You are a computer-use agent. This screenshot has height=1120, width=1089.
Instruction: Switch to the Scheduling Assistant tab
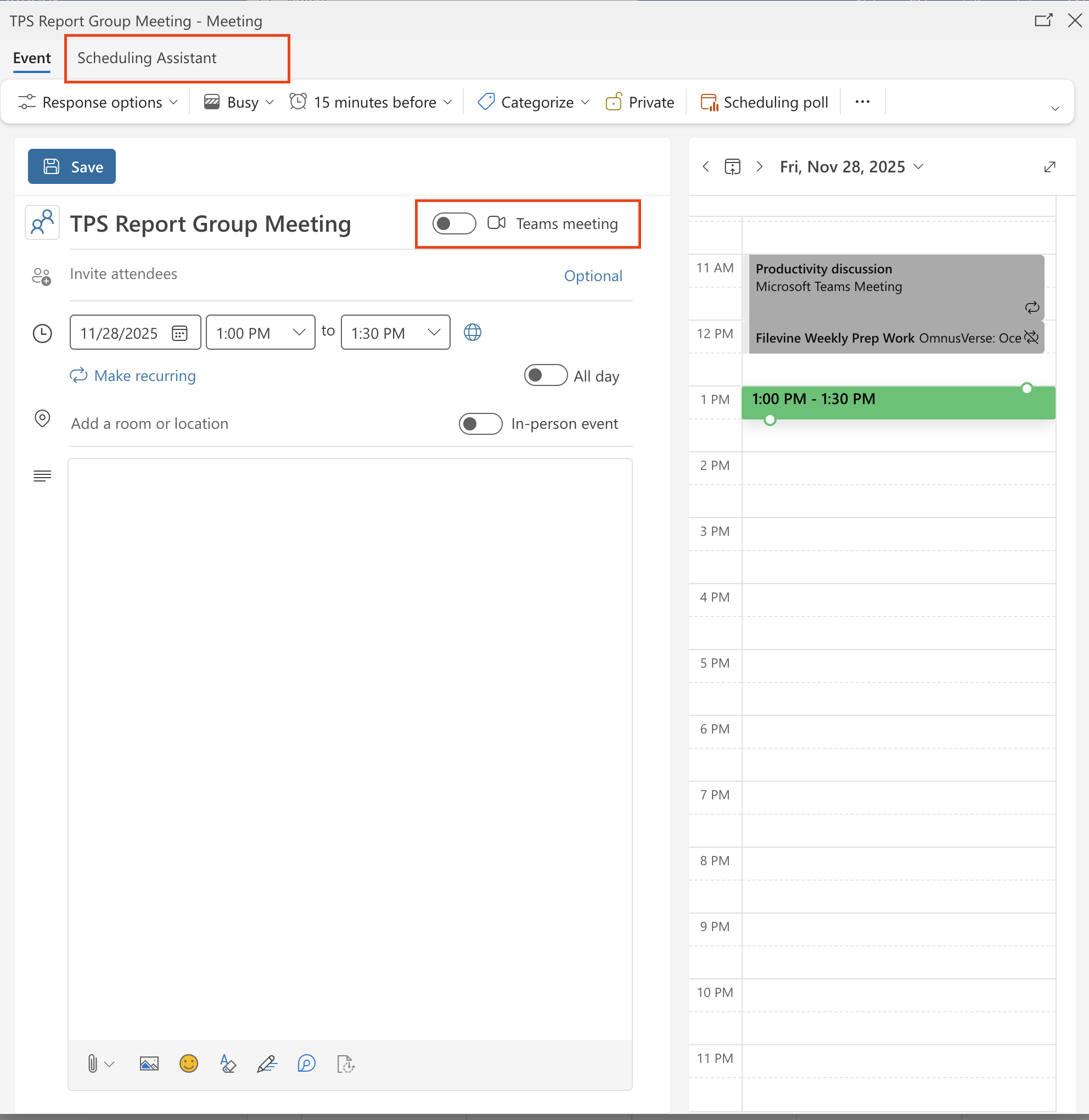click(x=147, y=58)
